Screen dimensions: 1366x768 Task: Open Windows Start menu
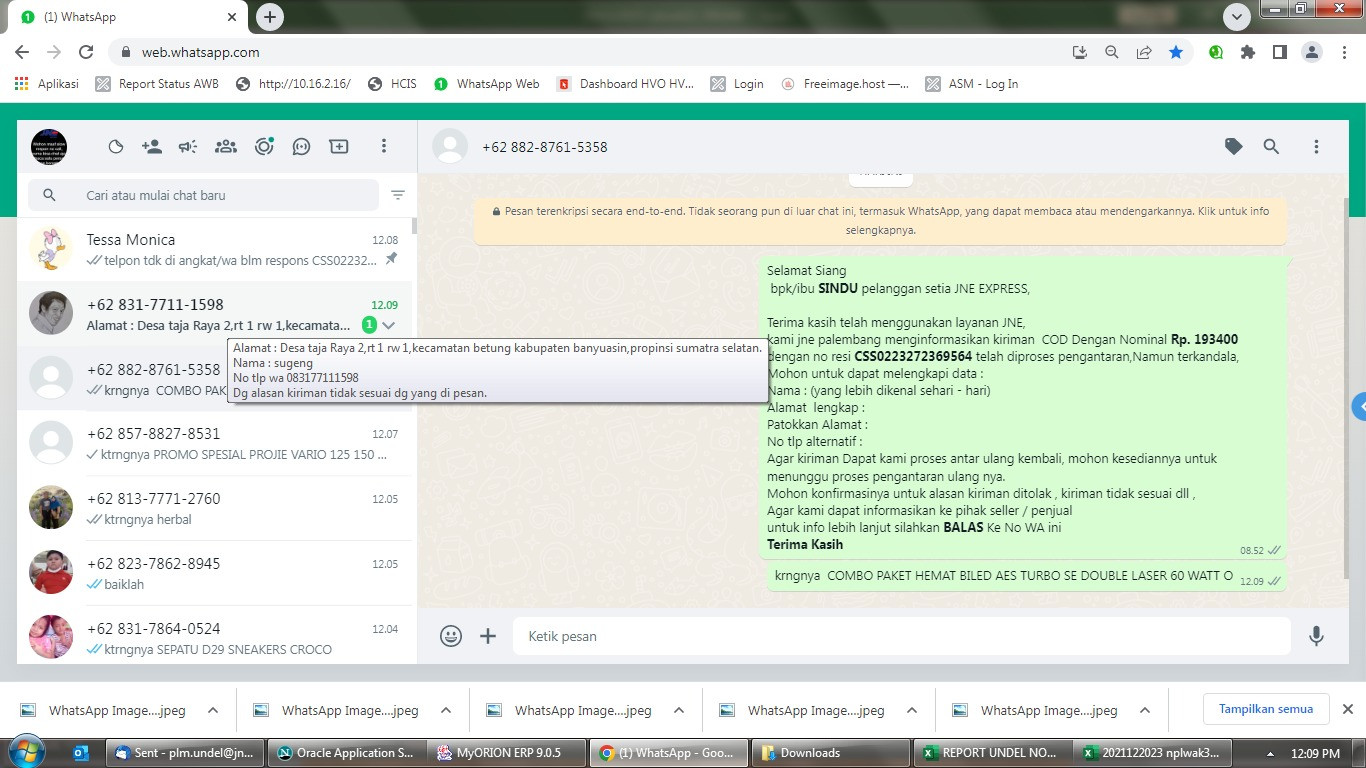(26, 752)
